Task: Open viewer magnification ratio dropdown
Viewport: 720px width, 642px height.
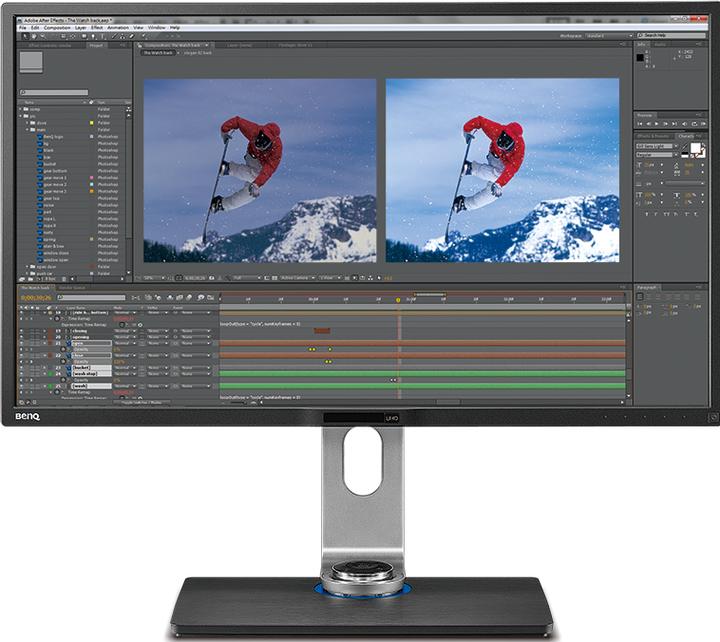Action: 154,278
